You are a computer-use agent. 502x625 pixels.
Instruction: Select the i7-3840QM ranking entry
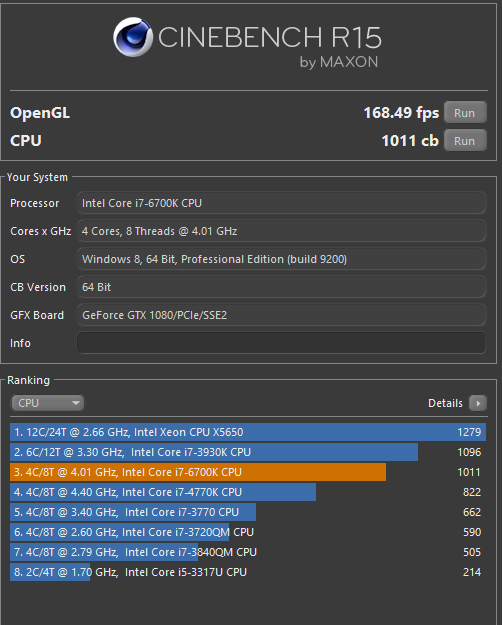click(x=248, y=552)
